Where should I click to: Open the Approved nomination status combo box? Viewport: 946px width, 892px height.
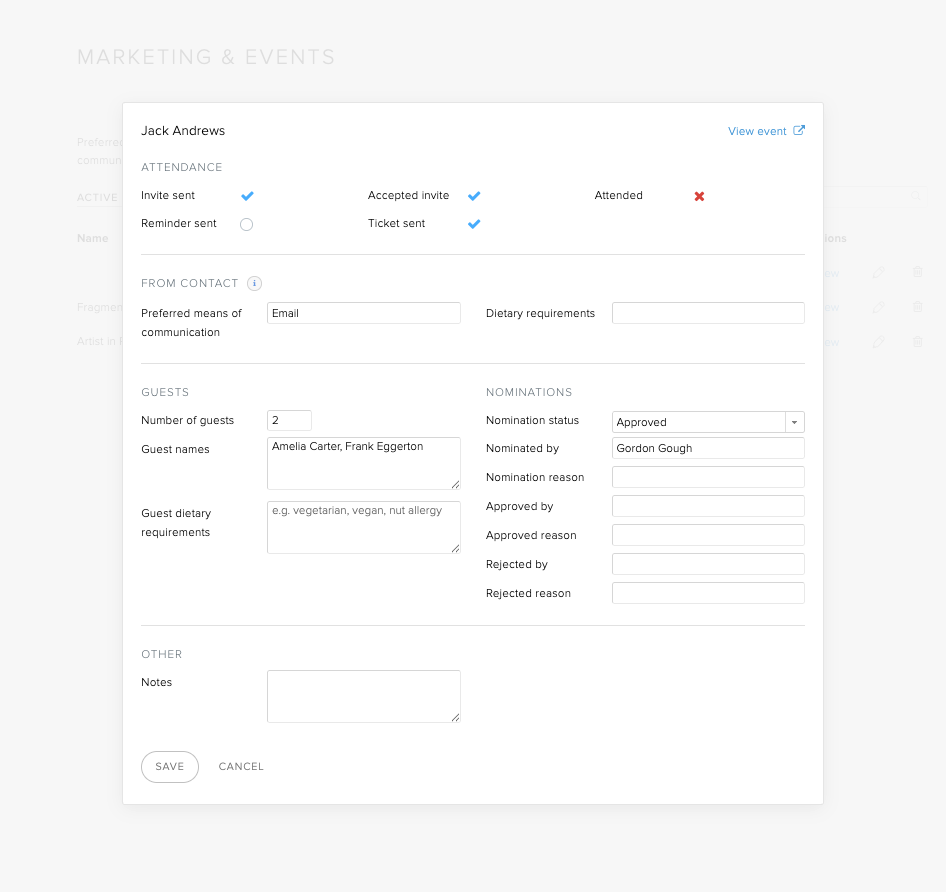pos(708,422)
